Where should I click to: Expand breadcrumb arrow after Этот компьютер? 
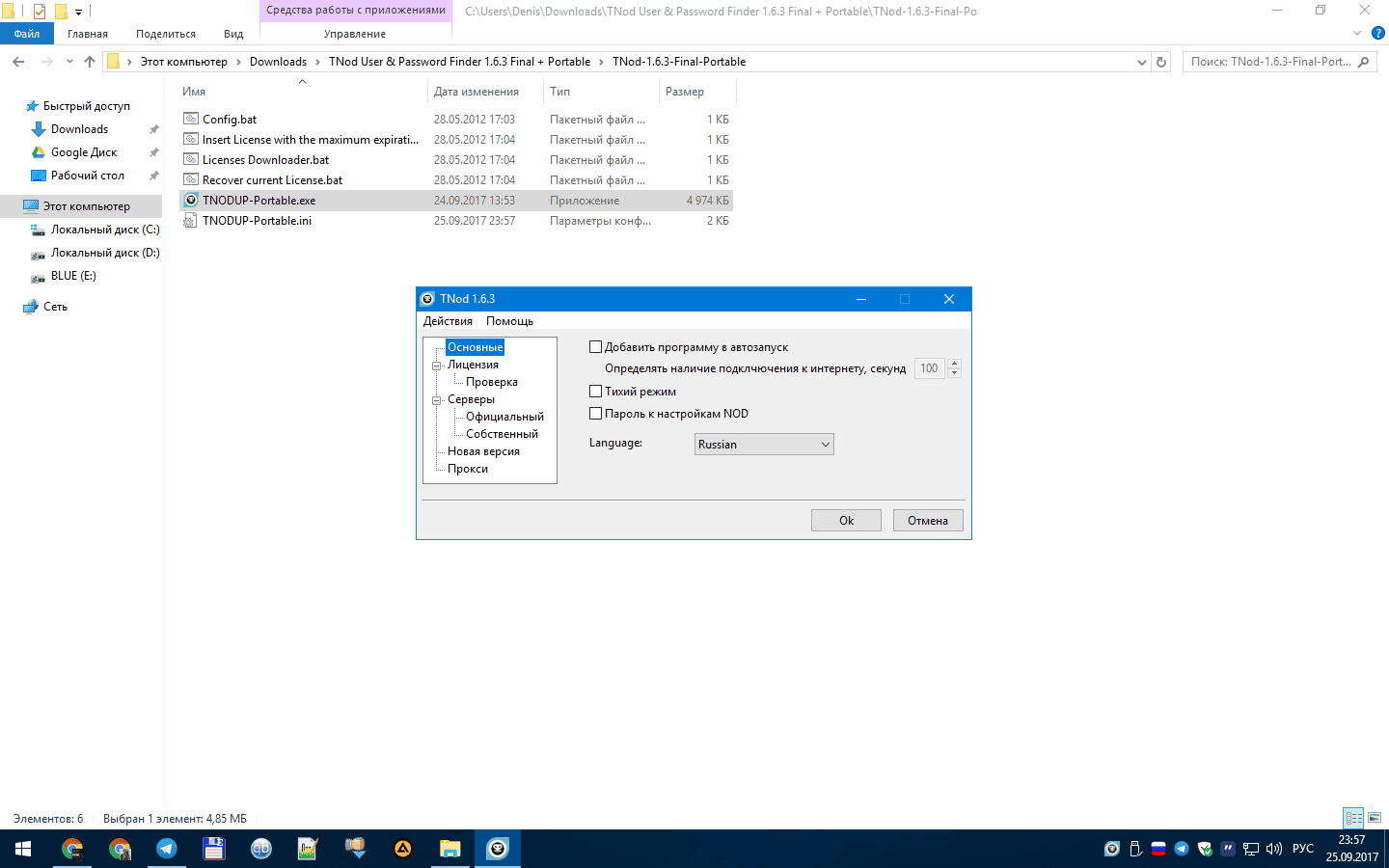tap(238, 62)
